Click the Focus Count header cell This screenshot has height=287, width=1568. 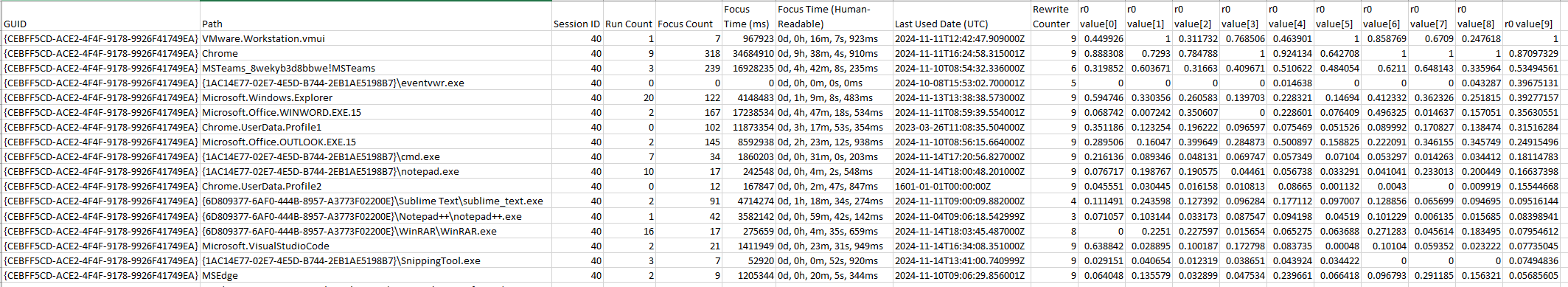point(689,16)
